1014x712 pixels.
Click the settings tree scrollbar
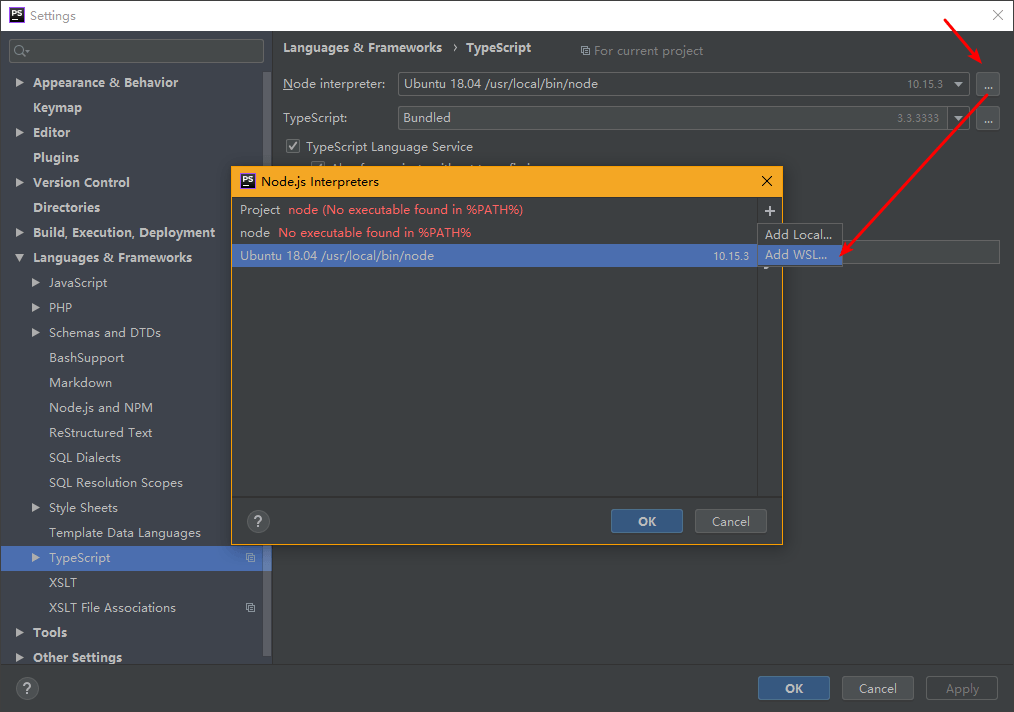(267, 362)
